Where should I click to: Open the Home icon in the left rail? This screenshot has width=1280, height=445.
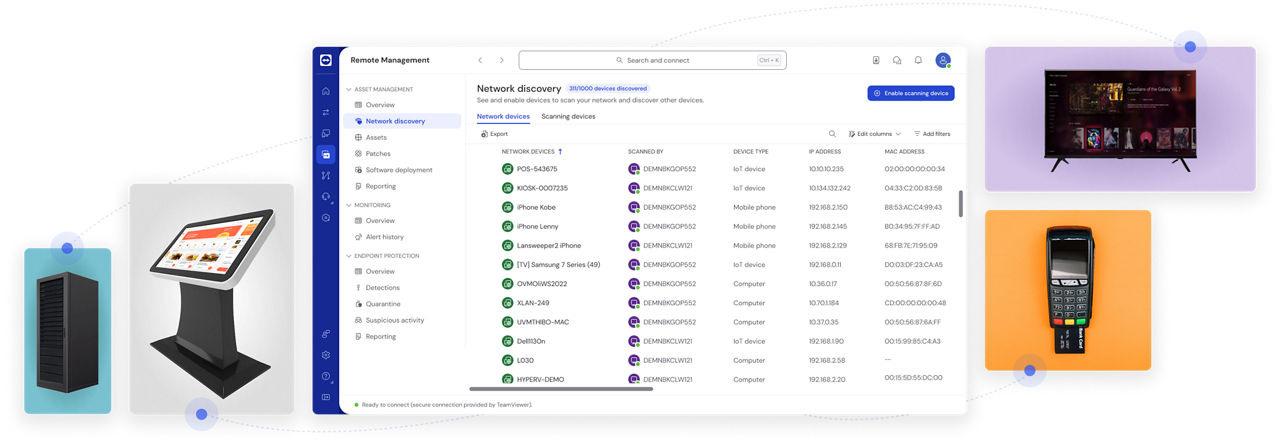coord(325,91)
